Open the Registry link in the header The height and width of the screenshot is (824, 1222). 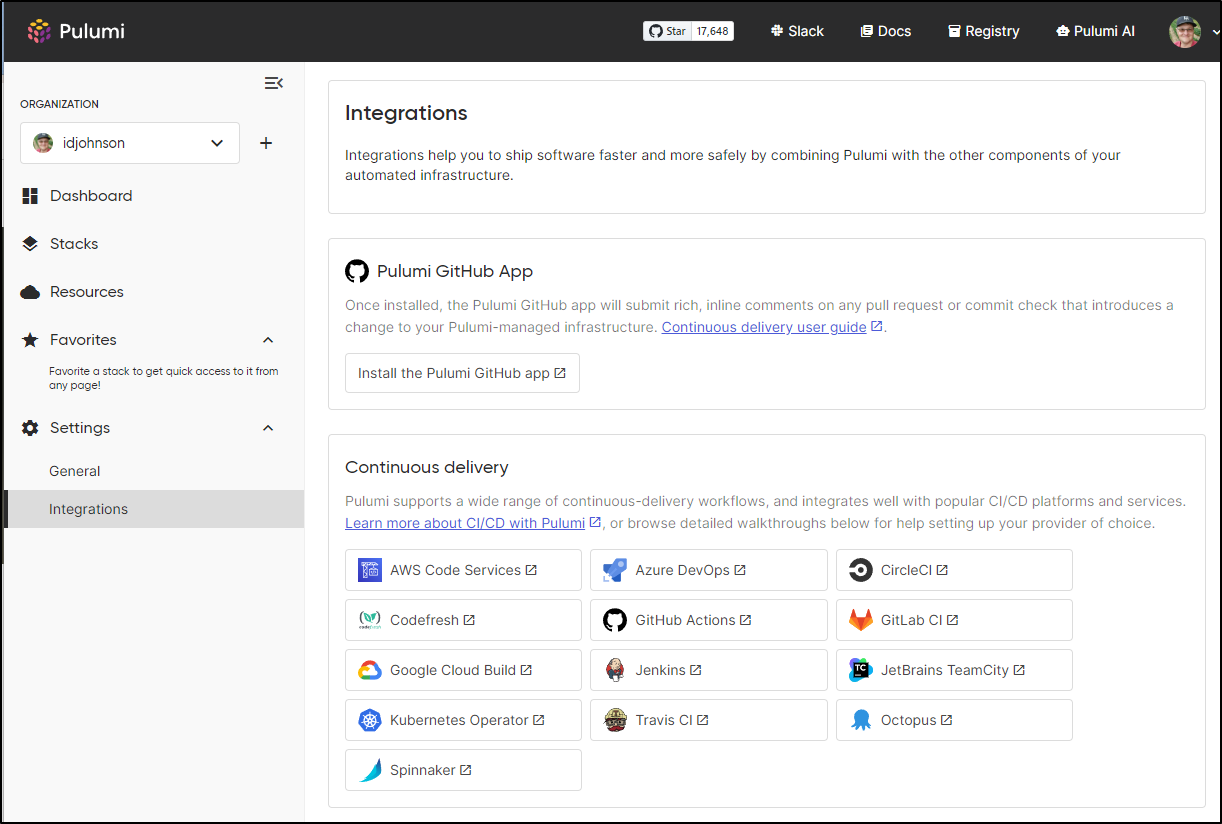(x=983, y=31)
